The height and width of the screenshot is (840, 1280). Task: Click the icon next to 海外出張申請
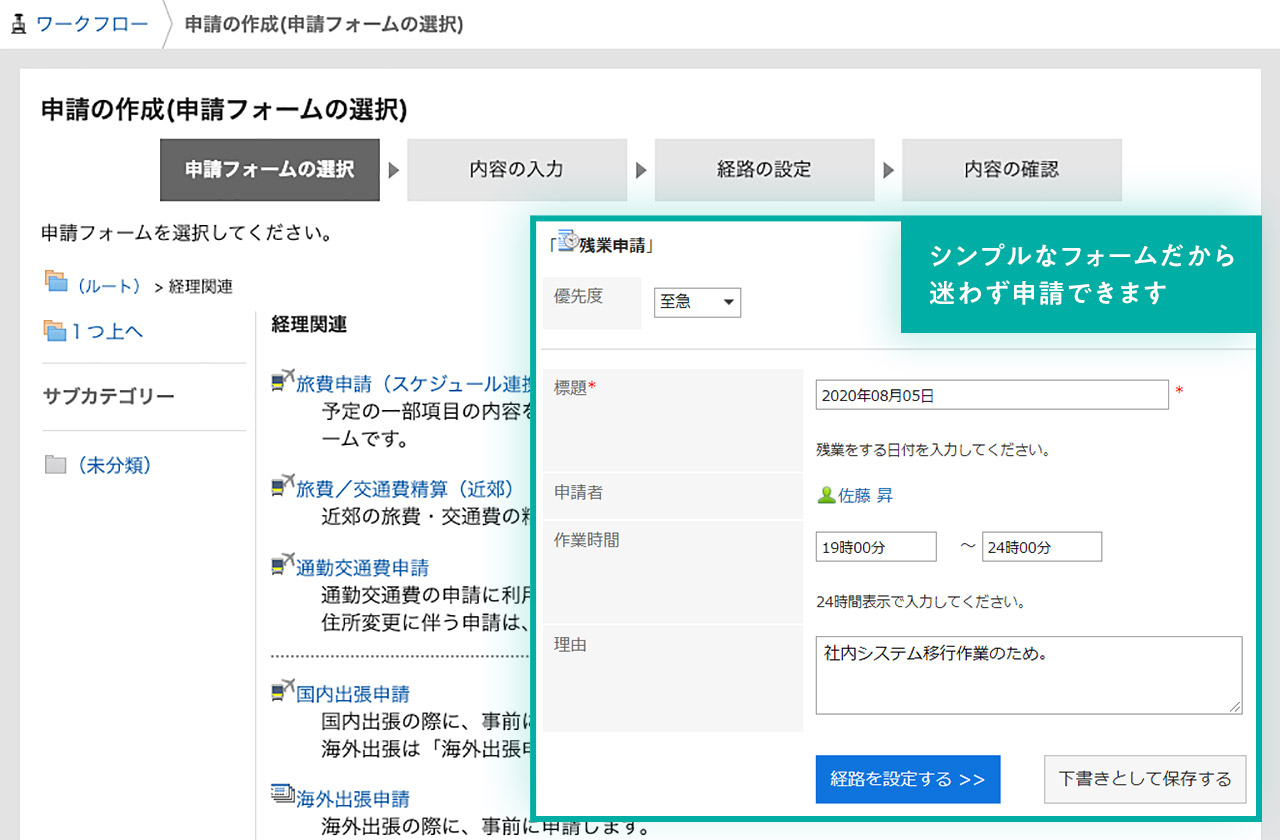tap(283, 795)
